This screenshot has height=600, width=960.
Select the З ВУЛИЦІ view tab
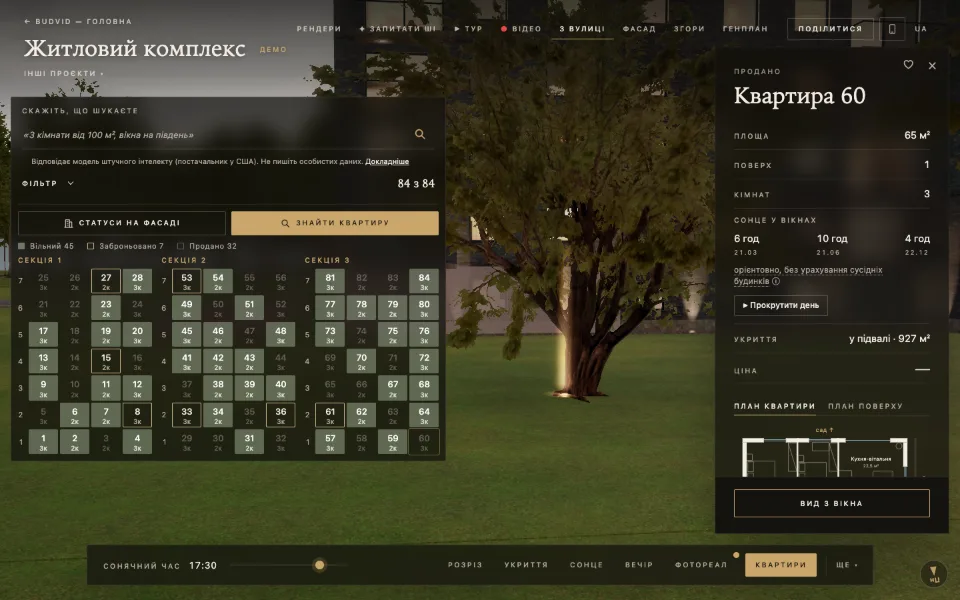point(582,29)
